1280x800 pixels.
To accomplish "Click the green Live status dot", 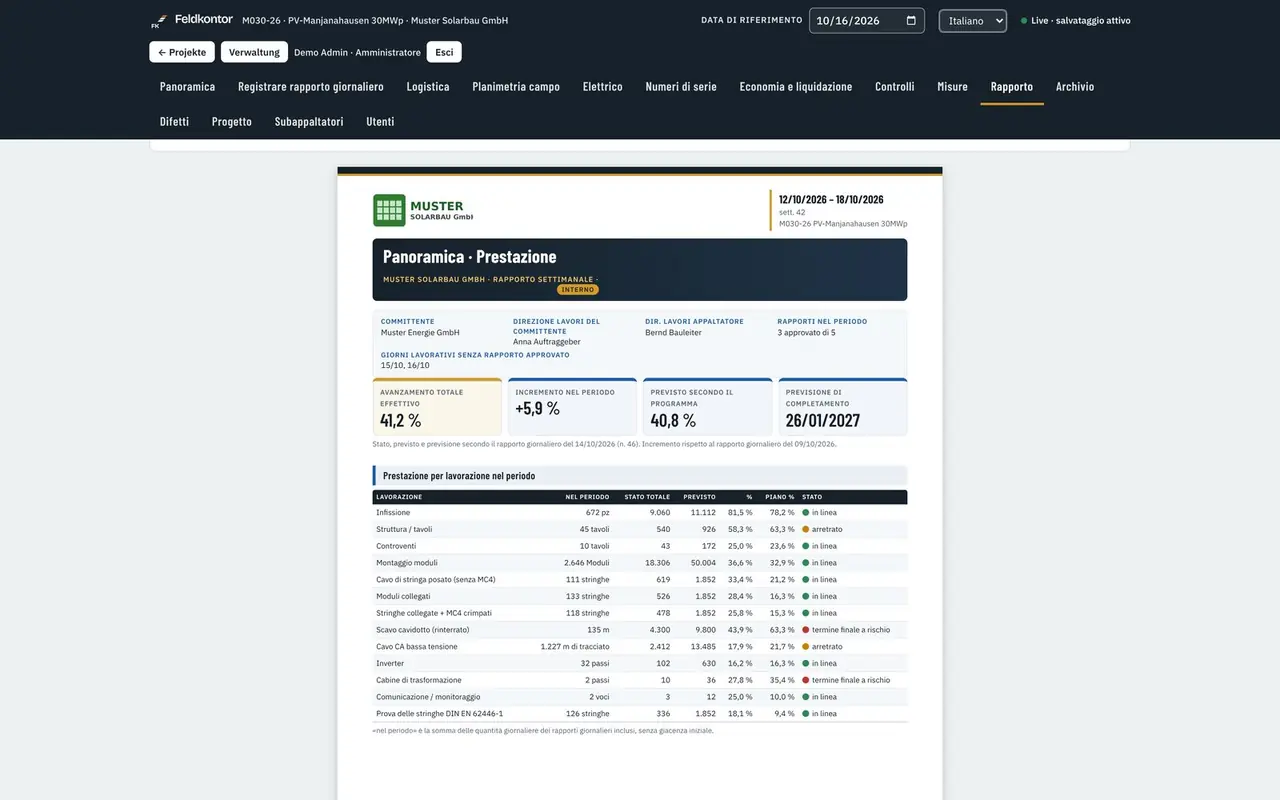I will point(1024,21).
